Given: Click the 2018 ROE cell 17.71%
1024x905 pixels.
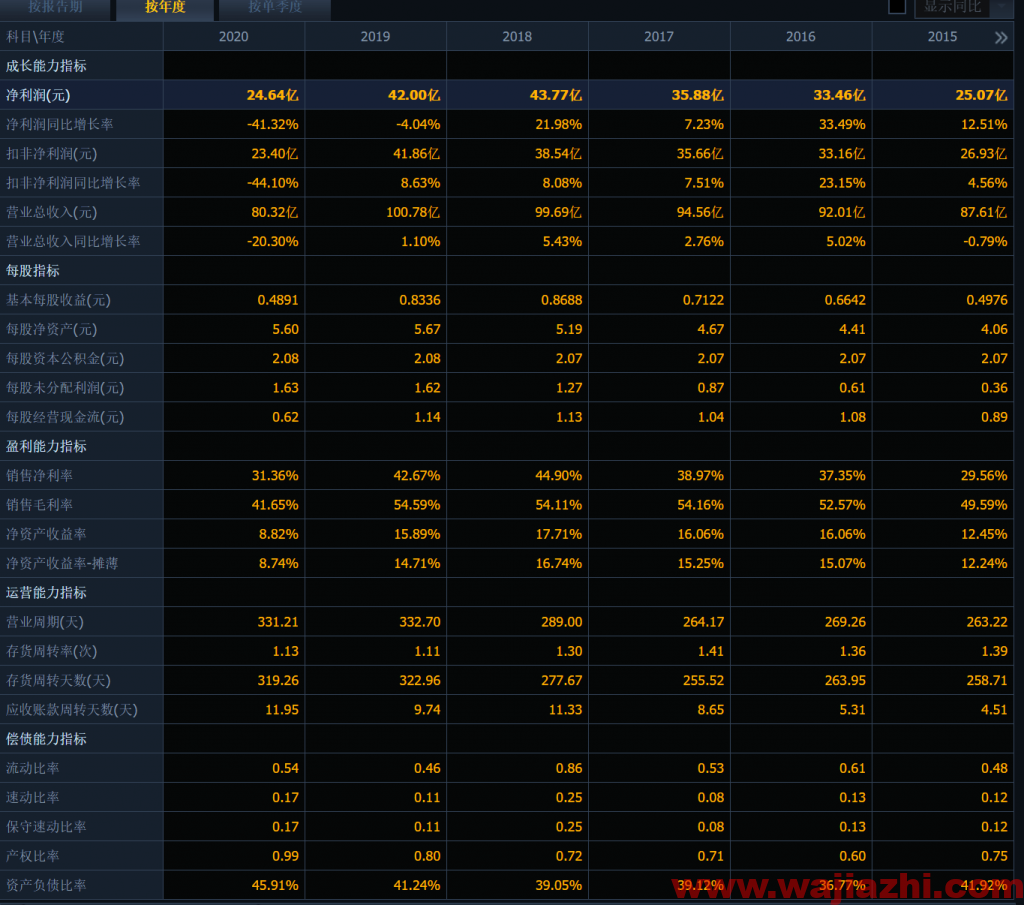Looking at the screenshot, I should (558, 534).
